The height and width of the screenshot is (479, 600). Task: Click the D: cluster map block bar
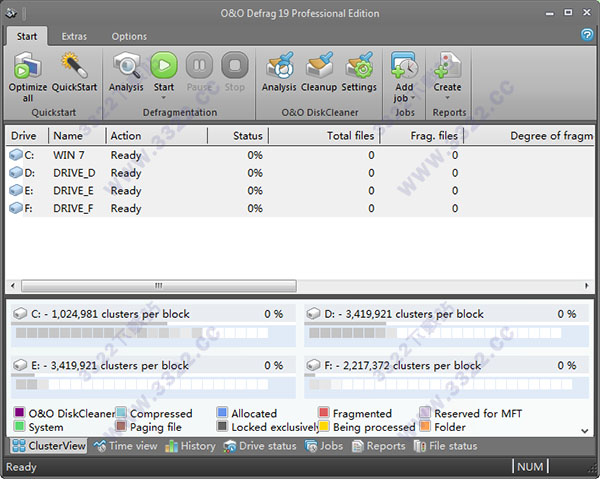[435, 333]
